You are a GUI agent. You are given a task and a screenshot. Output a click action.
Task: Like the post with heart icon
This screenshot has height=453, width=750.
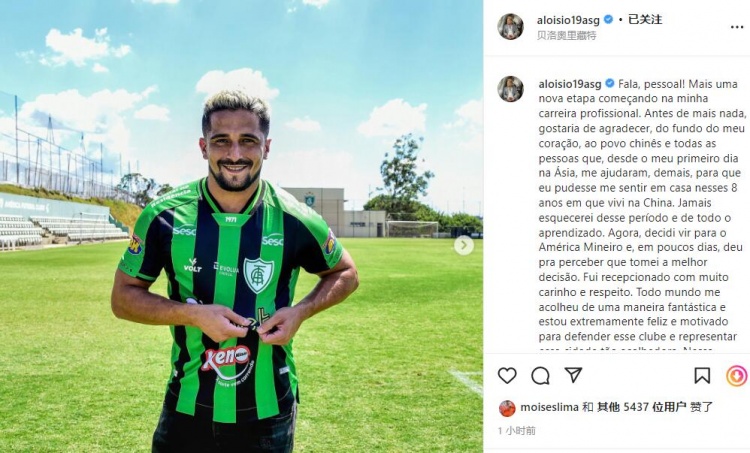tap(507, 376)
